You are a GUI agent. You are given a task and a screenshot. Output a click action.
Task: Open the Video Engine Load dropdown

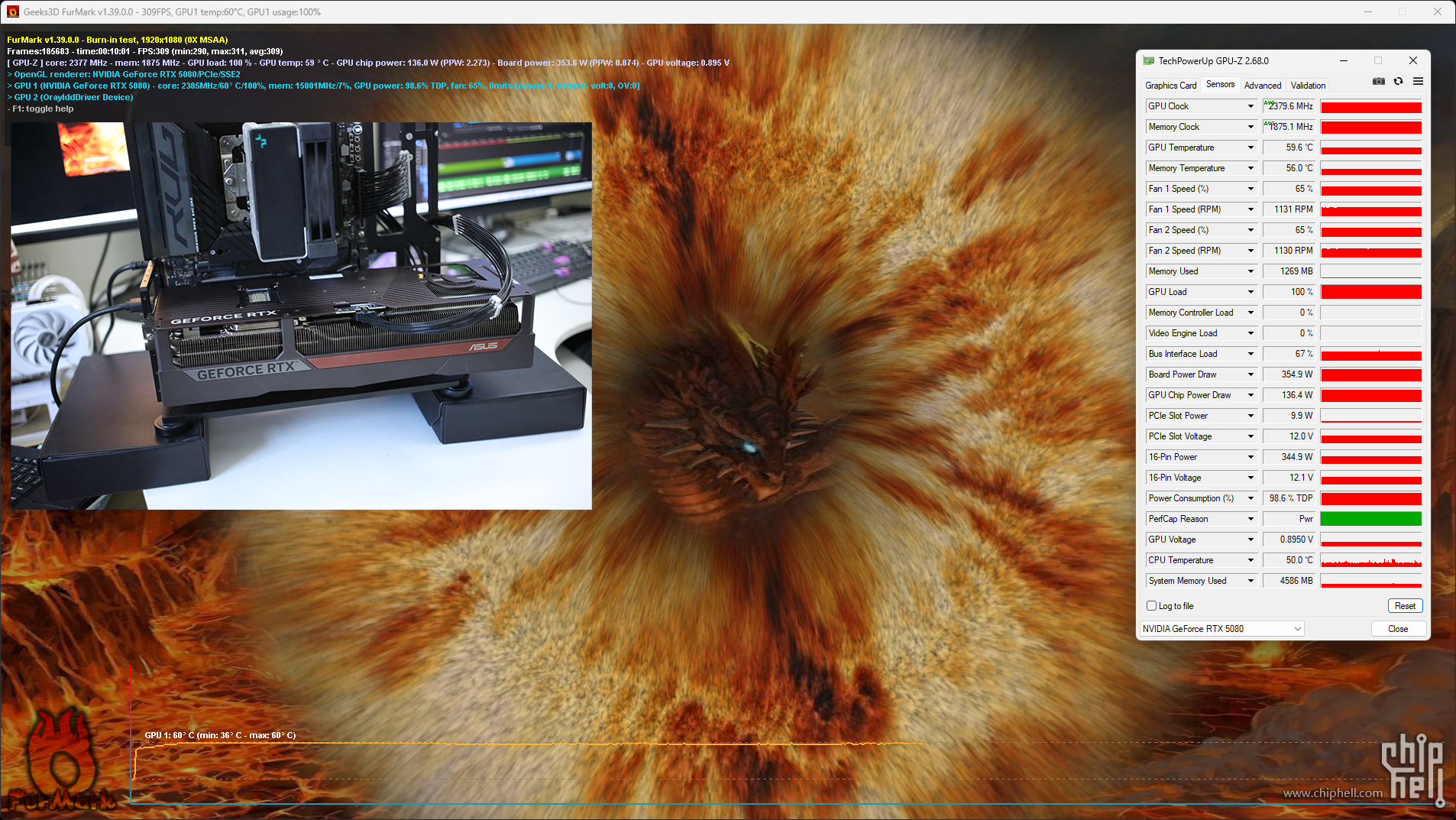[x=1251, y=333]
